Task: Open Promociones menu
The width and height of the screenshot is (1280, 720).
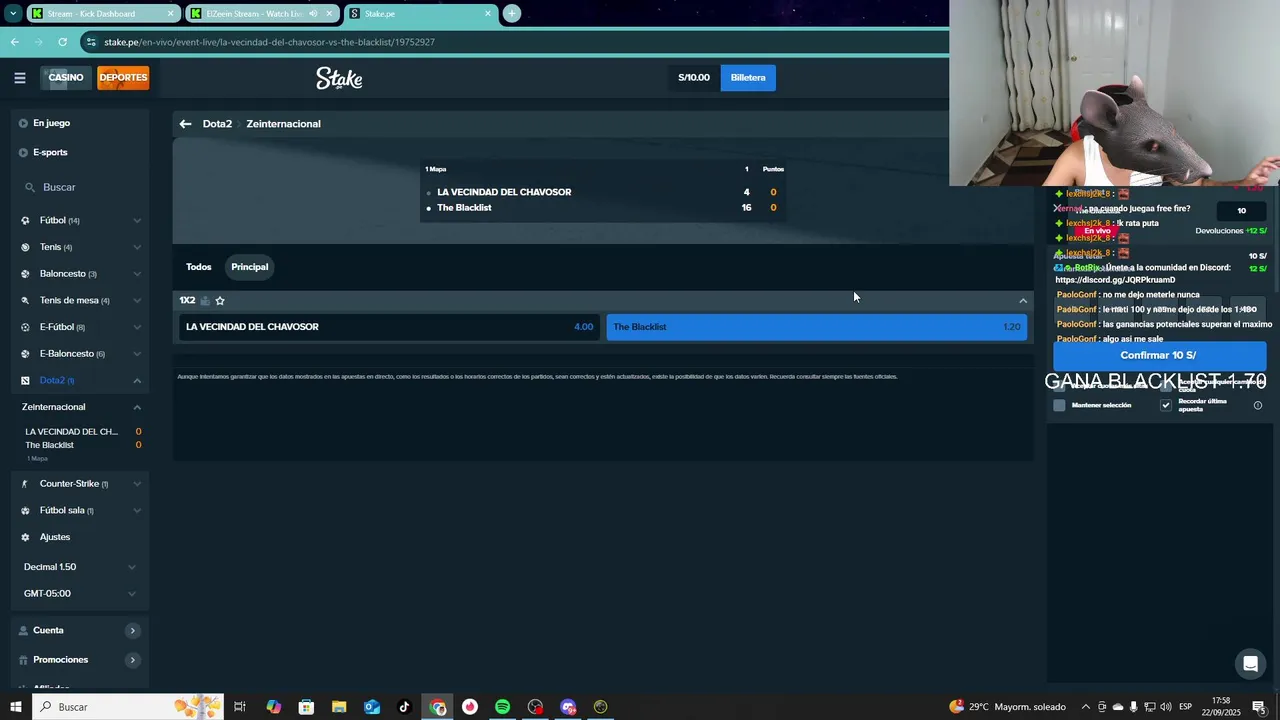Action: coord(80,660)
